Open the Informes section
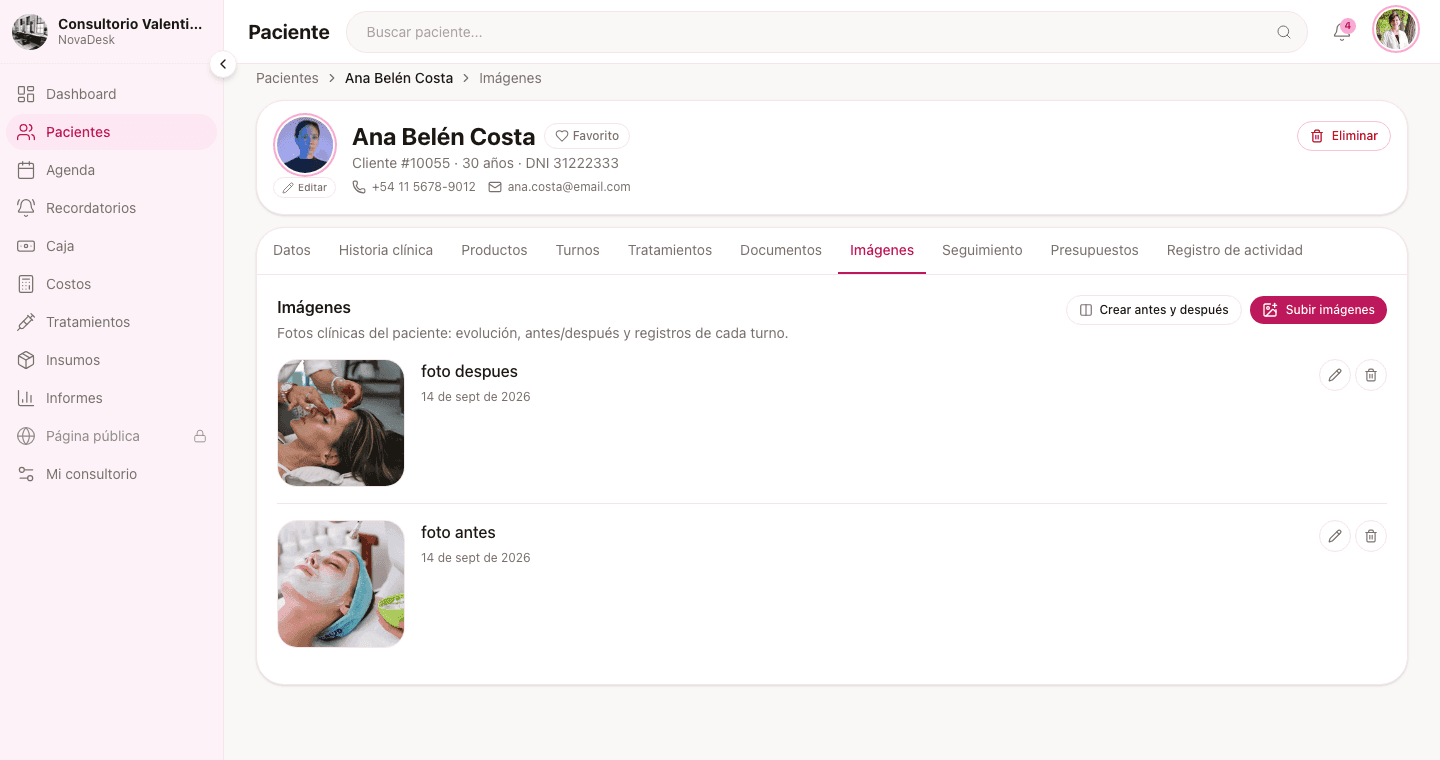 [x=111, y=398]
